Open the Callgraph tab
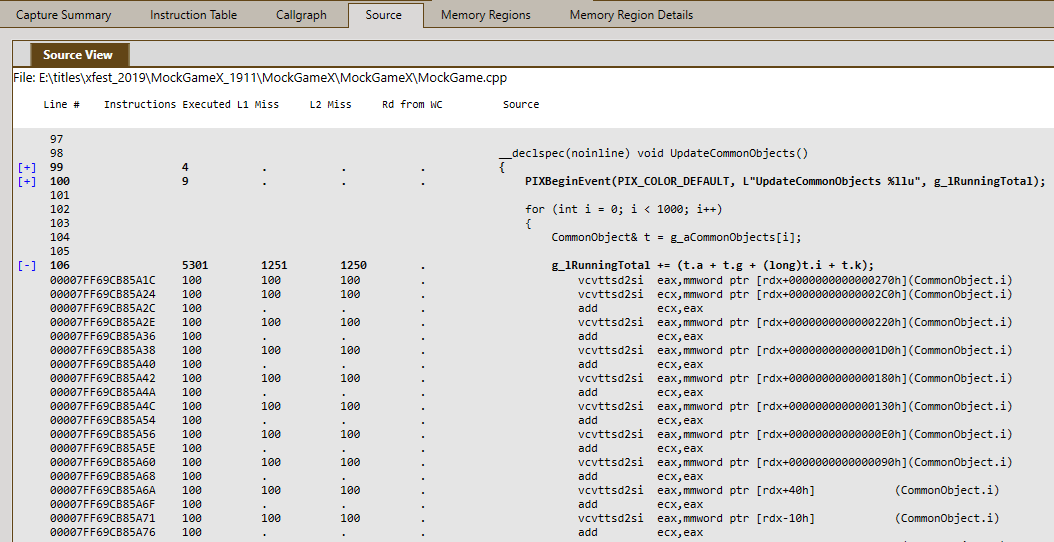 coord(301,15)
